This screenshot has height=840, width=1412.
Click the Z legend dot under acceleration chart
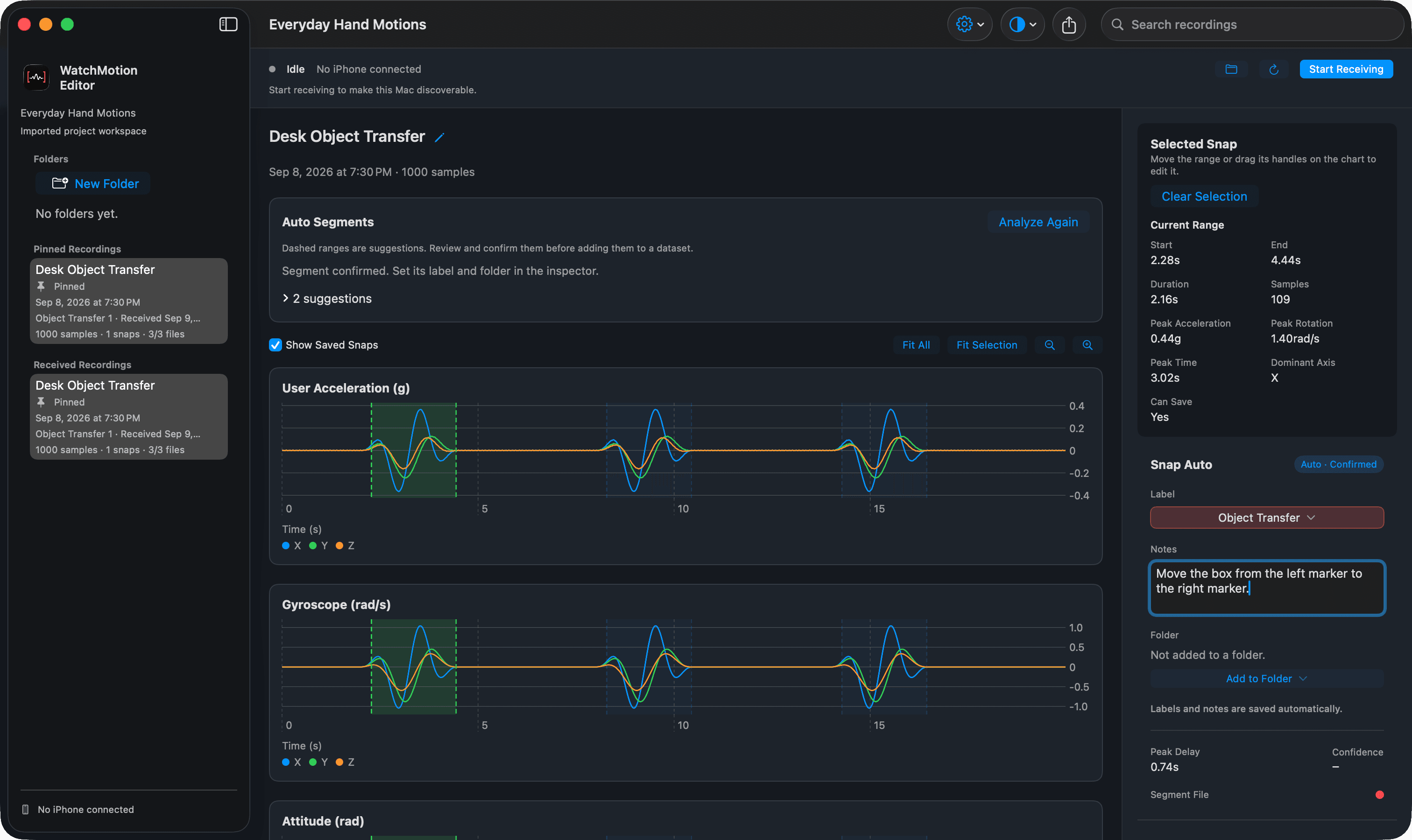coord(339,546)
